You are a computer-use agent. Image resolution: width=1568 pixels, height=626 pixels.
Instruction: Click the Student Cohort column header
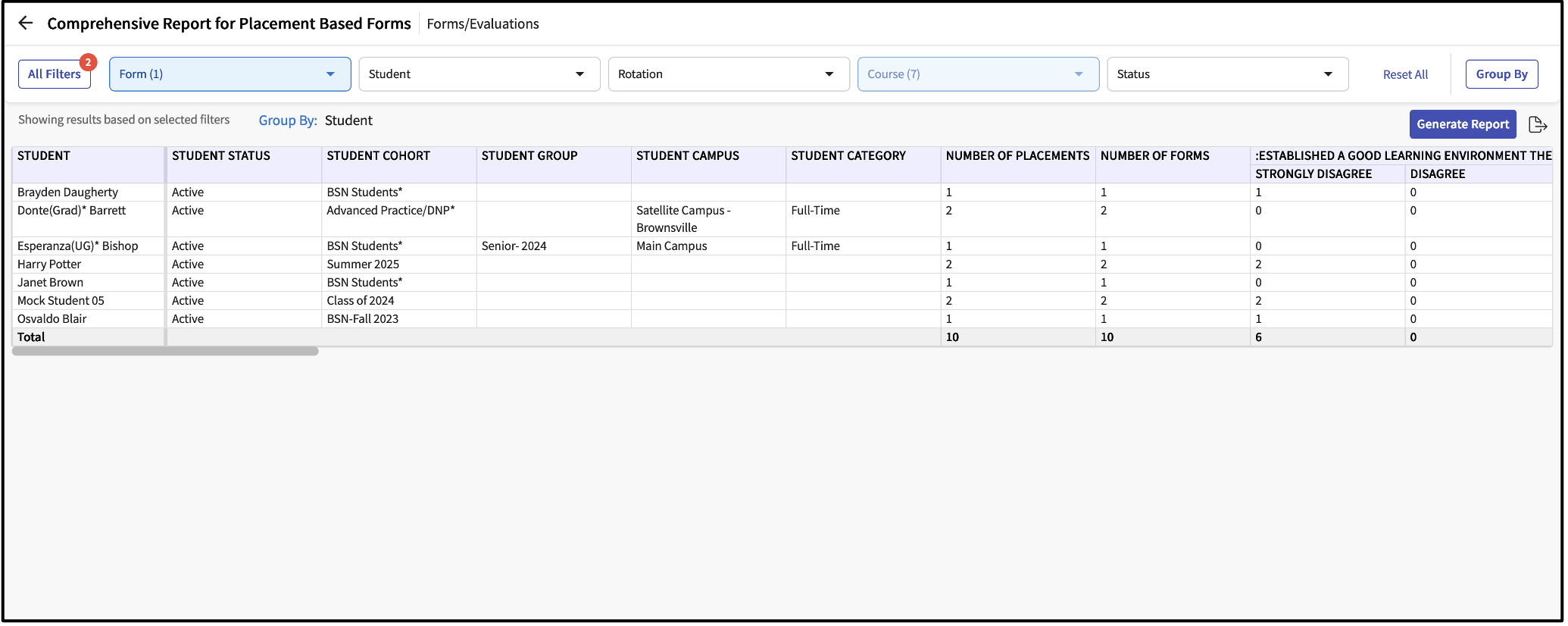378,156
